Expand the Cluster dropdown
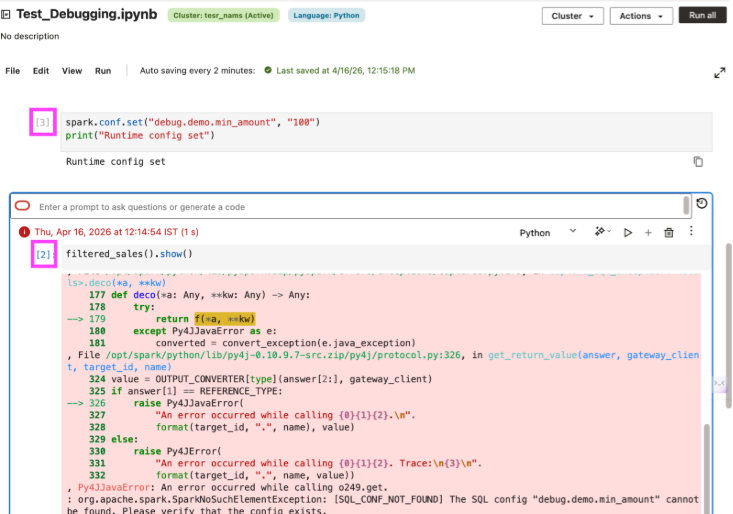Viewport: 733px width, 514px height. point(572,16)
